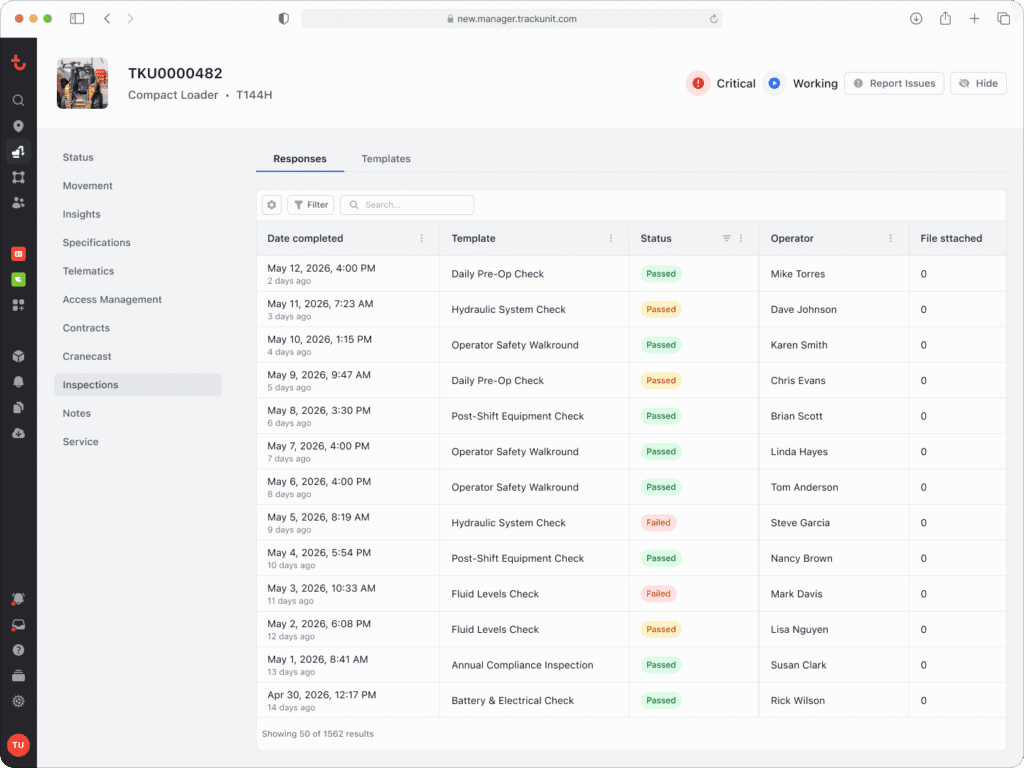Image resolution: width=1024 pixels, height=768 pixels.
Task: Click in the table Search field
Action: [407, 205]
